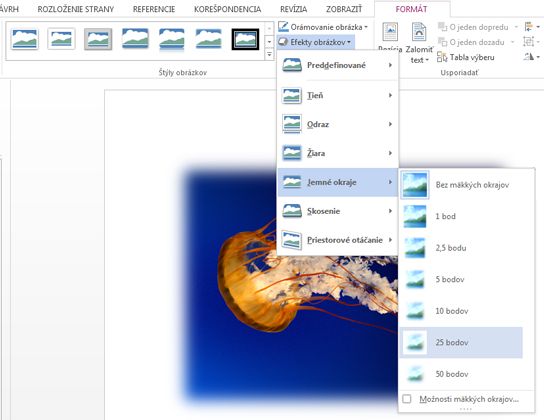Open the Žiara glow submenu
The width and height of the screenshot is (544, 420).
click(337, 153)
